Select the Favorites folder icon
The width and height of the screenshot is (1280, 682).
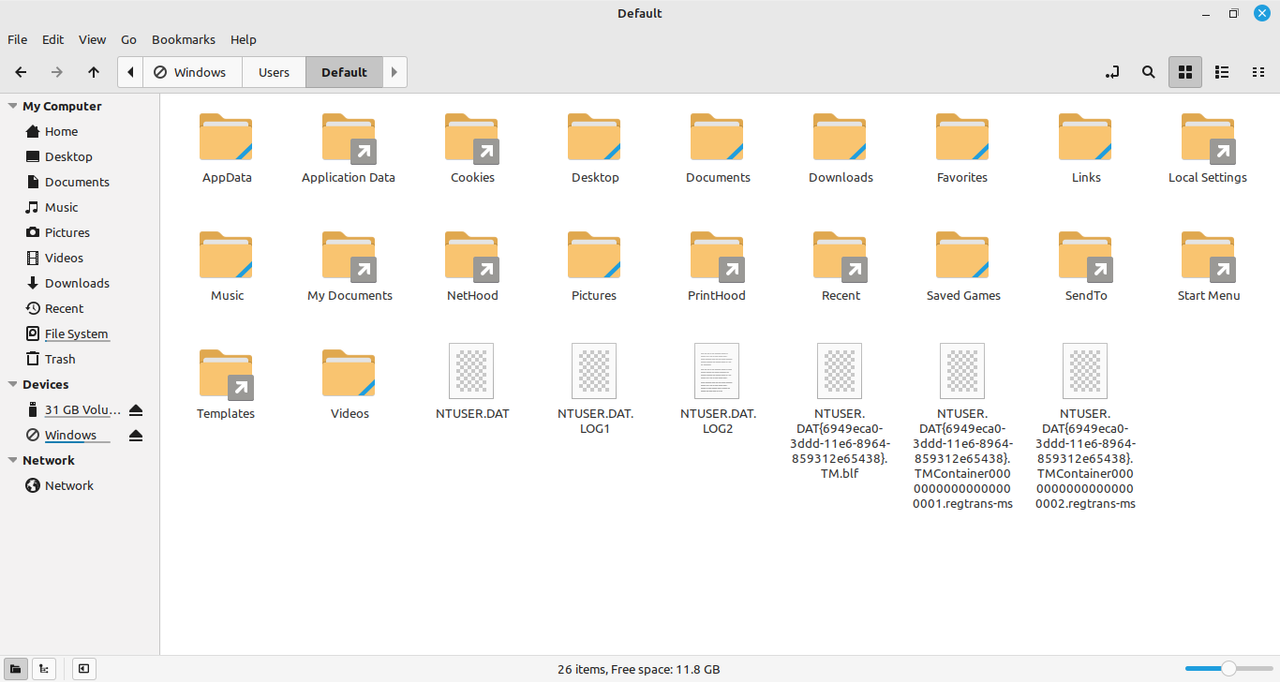pyautogui.click(x=962, y=137)
